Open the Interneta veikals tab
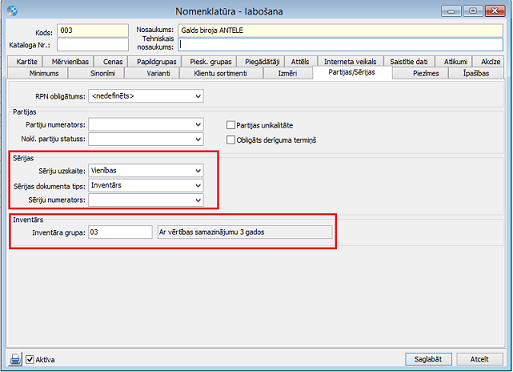This screenshot has height=372, width=513. point(350,62)
